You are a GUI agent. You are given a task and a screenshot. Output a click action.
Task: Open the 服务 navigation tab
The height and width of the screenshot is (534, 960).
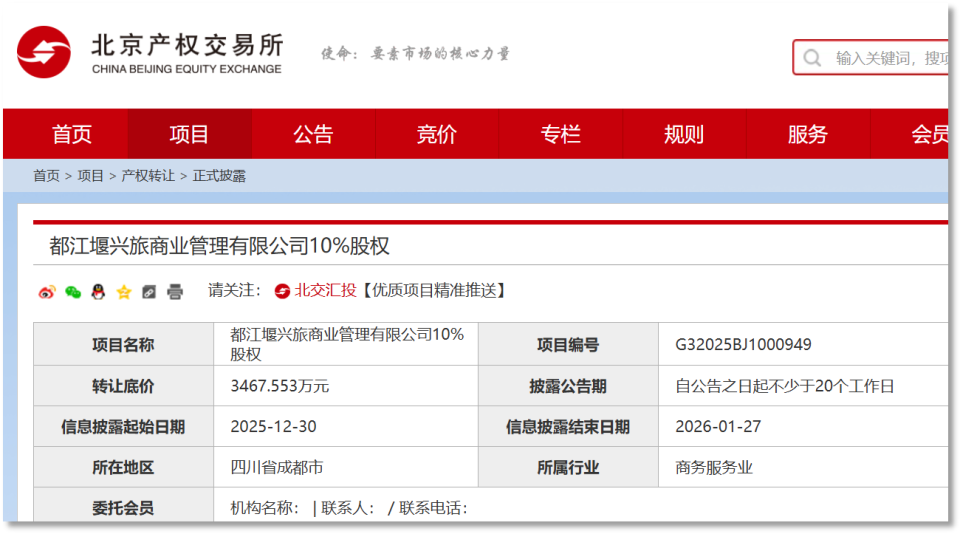(808, 134)
